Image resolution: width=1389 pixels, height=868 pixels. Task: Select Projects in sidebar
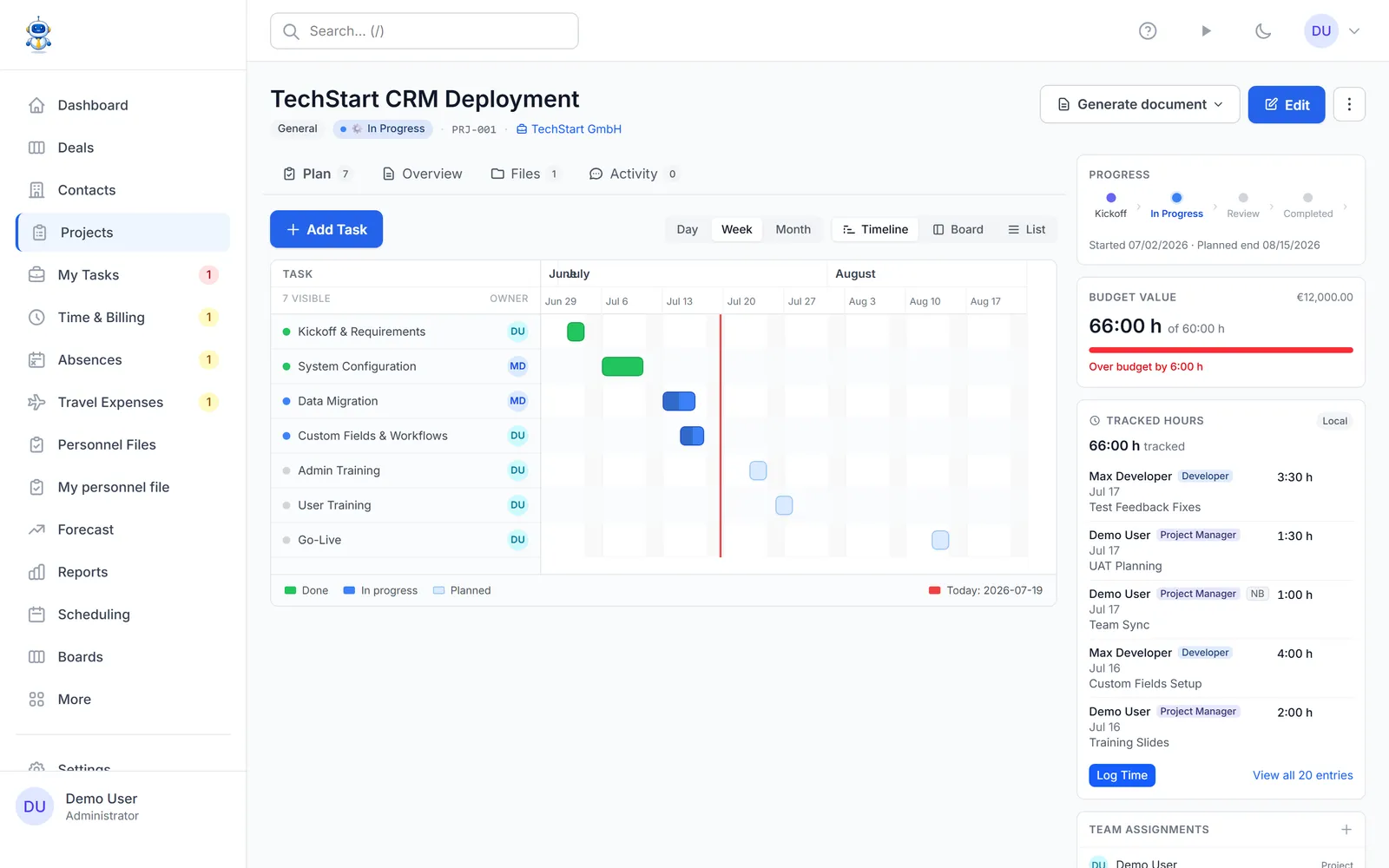point(122,233)
